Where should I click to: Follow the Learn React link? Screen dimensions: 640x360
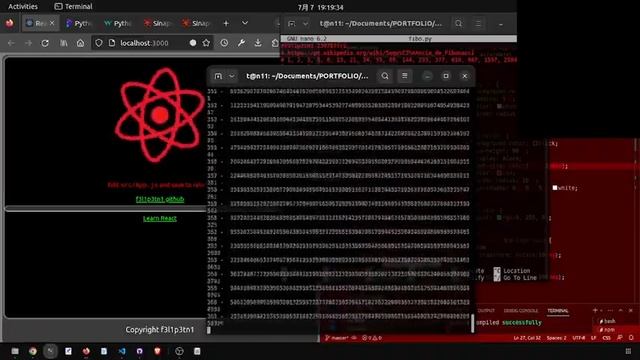(x=160, y=218)
